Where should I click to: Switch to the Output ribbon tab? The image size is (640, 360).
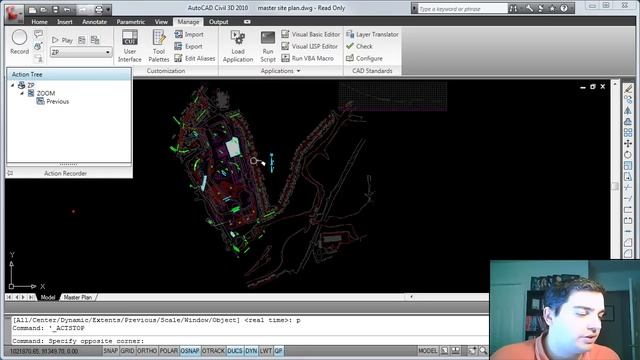[x=218, y=22]
